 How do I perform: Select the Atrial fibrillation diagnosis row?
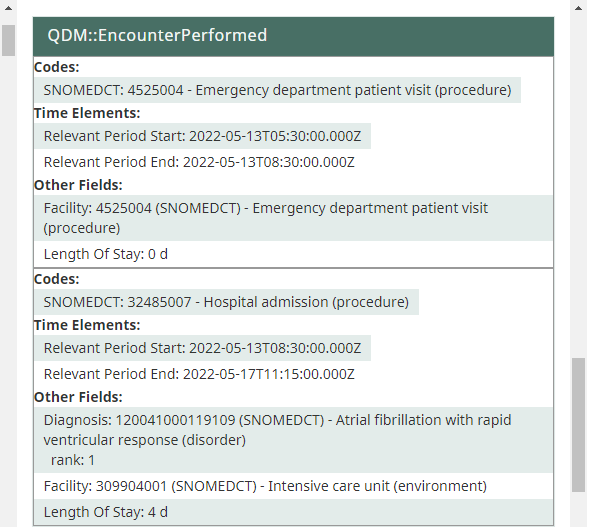(x=293, y=440)
